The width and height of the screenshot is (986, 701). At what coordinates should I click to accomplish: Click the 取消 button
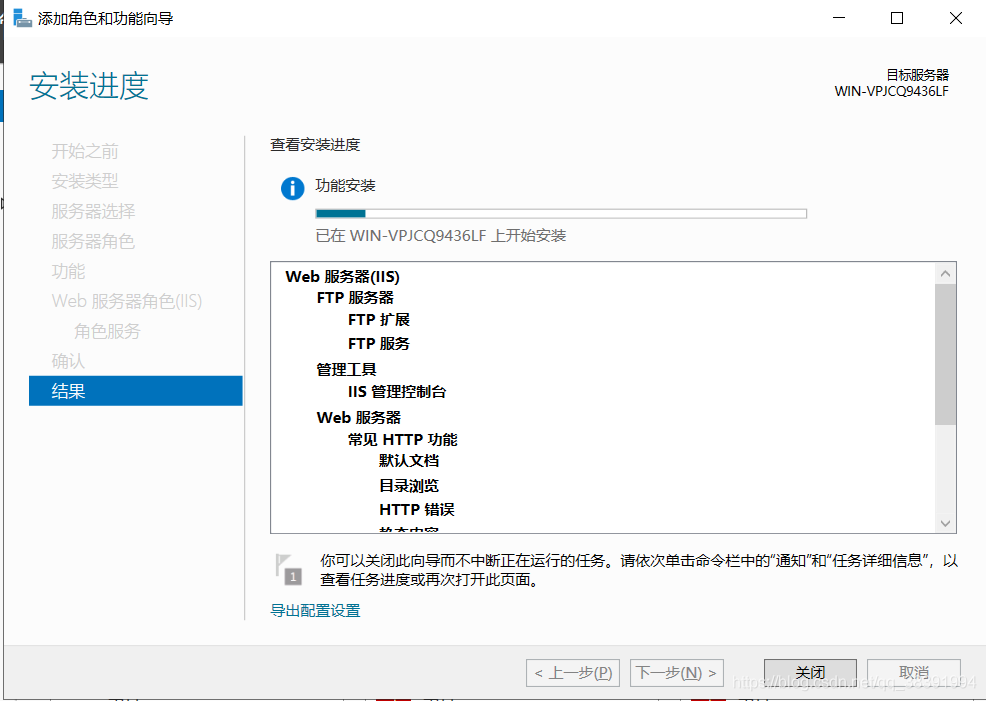(x=913, y=673)
